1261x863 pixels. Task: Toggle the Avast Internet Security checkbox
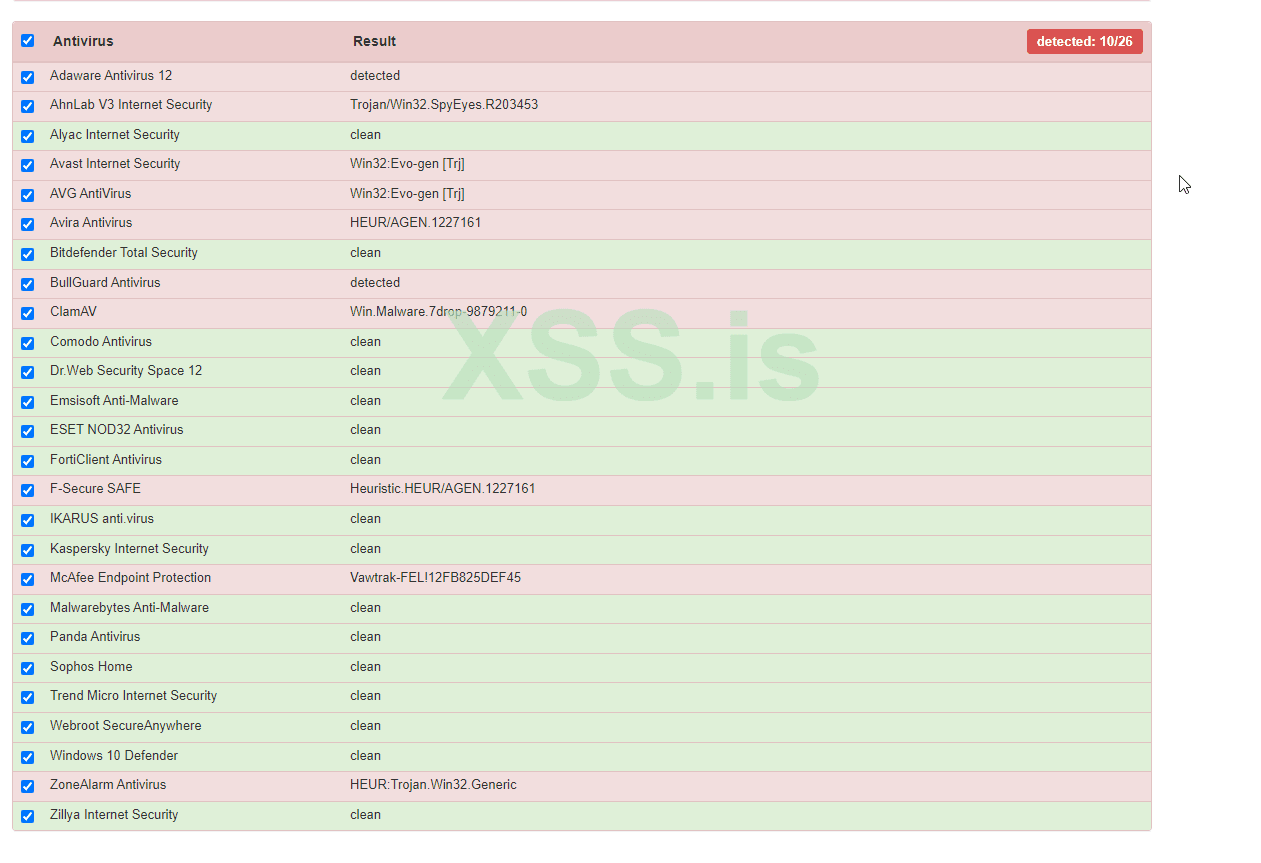(x=28, y=165)
